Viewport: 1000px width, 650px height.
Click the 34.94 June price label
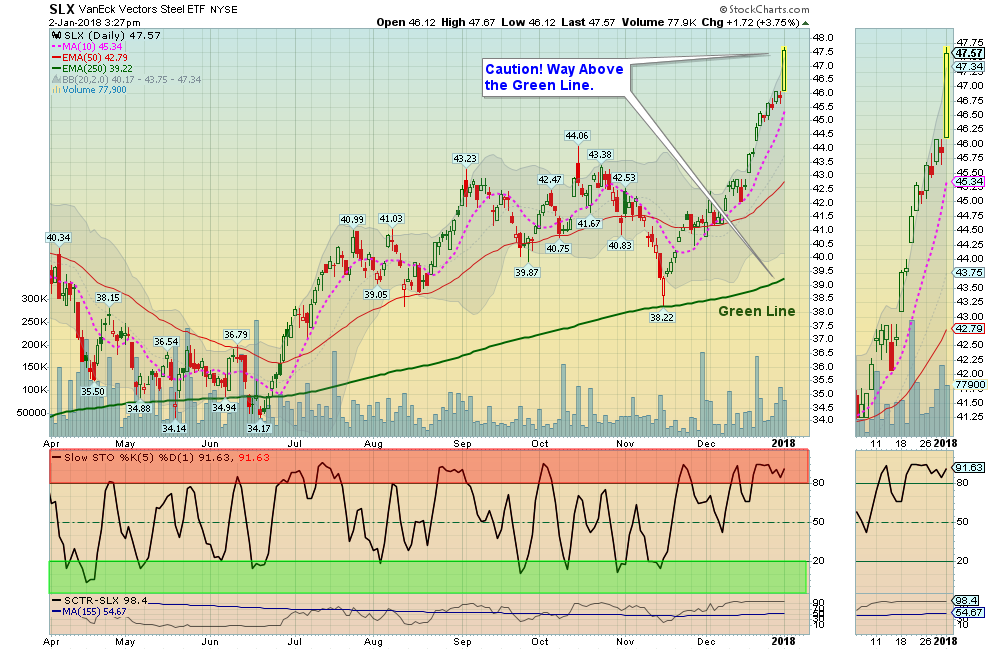224,407
